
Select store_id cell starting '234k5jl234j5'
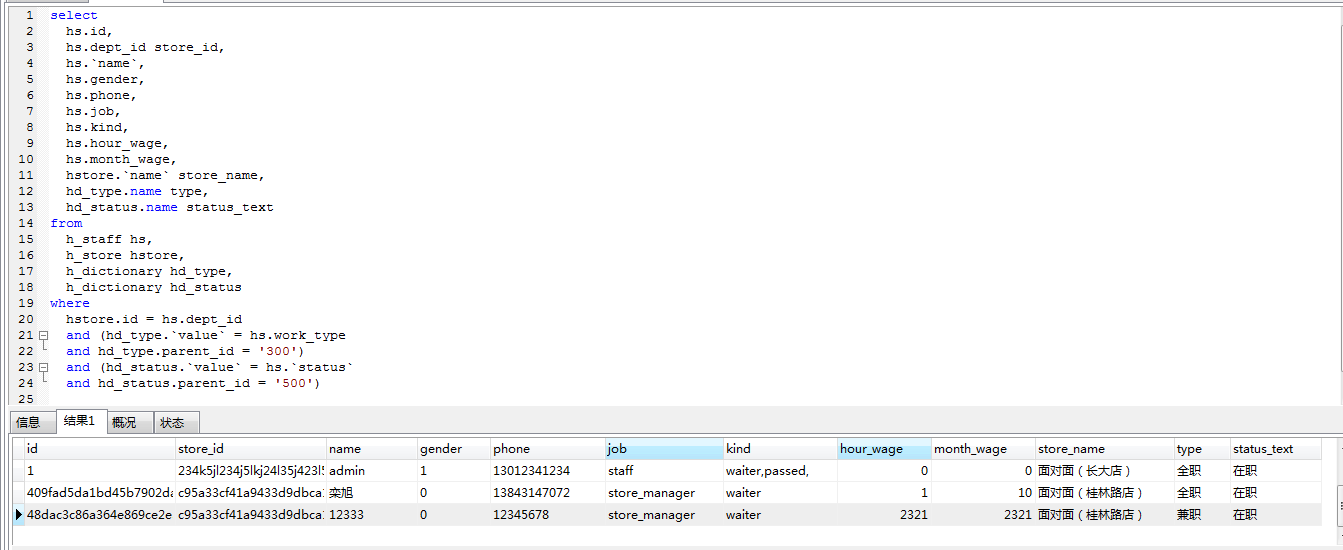pyautogui.click(x=251, y=471)
